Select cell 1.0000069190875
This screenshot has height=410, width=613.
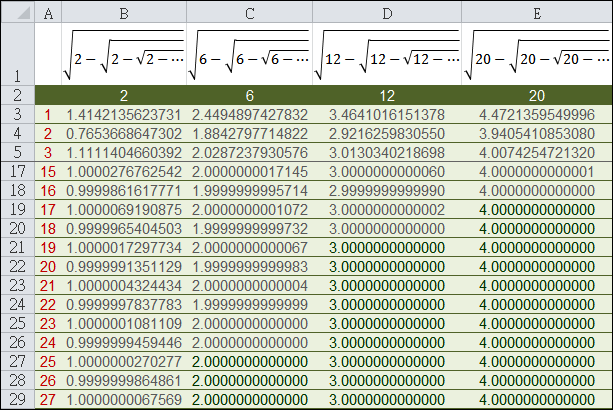(x=124, y=209)
